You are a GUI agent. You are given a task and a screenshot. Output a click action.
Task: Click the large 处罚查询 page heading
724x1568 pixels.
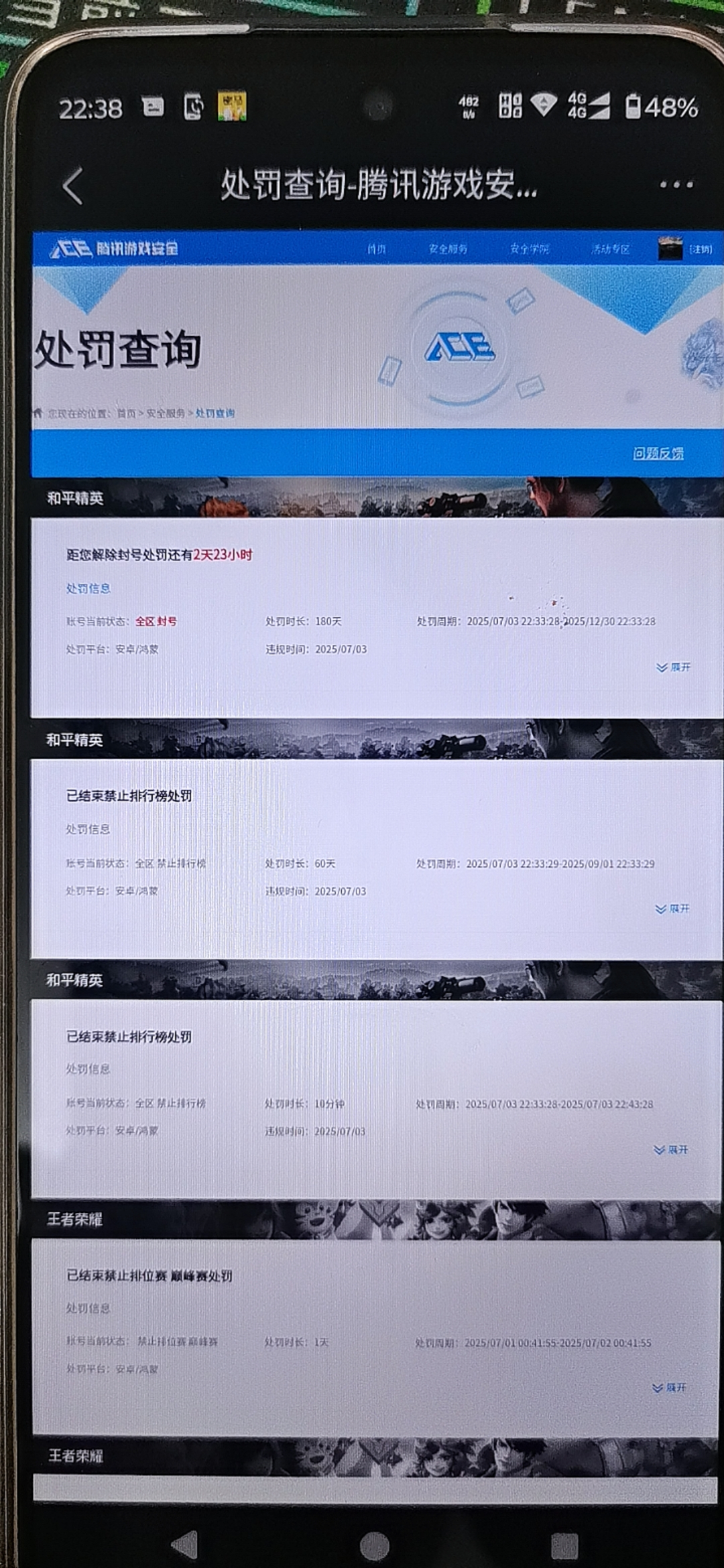118,349
